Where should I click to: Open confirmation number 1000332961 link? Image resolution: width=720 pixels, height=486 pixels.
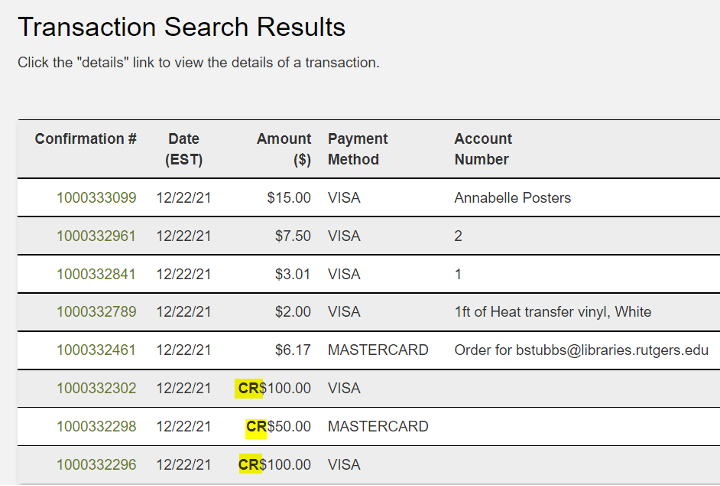96,236
